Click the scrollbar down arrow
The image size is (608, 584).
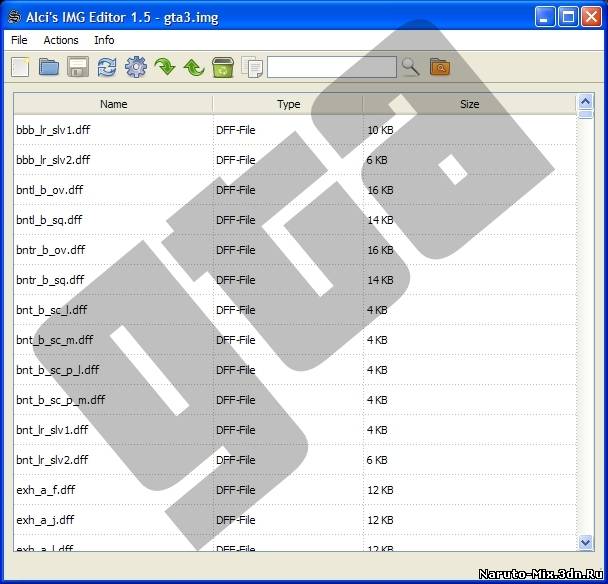pyautogui.click(x=585, y=542)
